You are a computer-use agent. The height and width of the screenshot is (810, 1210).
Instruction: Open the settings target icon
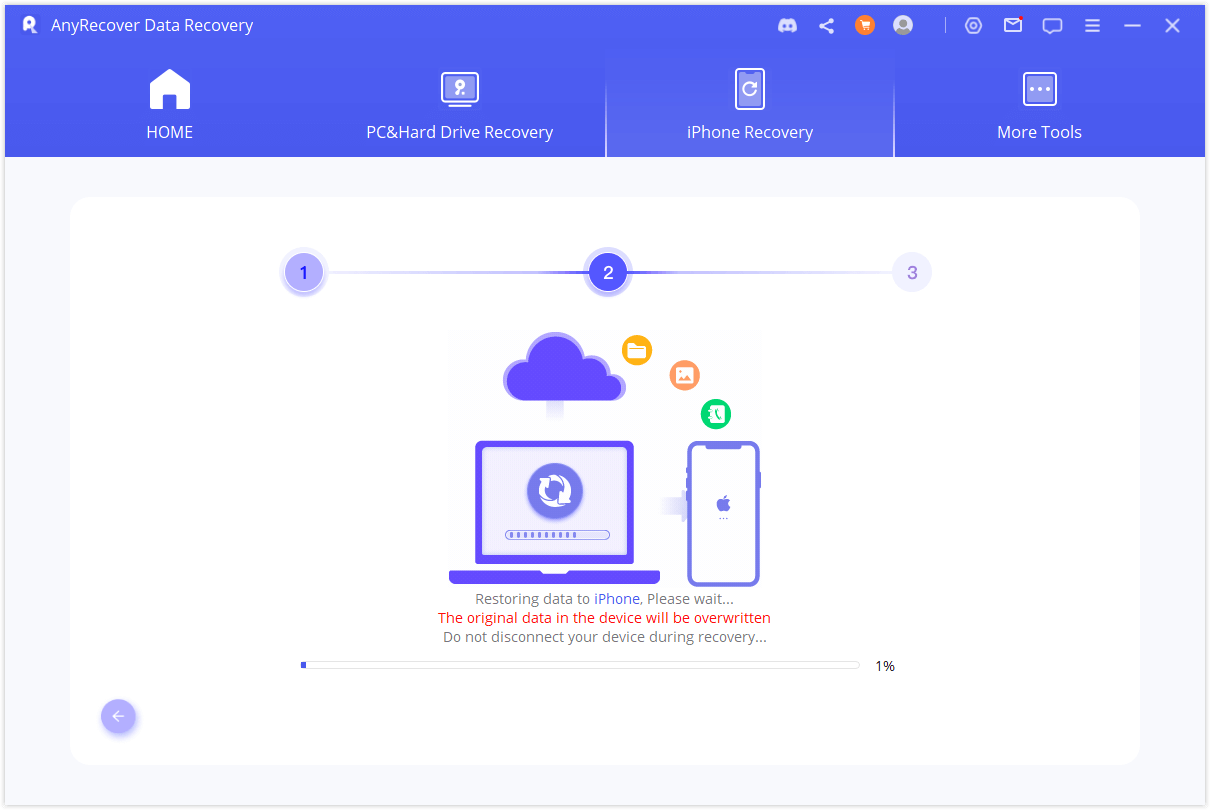973,26
